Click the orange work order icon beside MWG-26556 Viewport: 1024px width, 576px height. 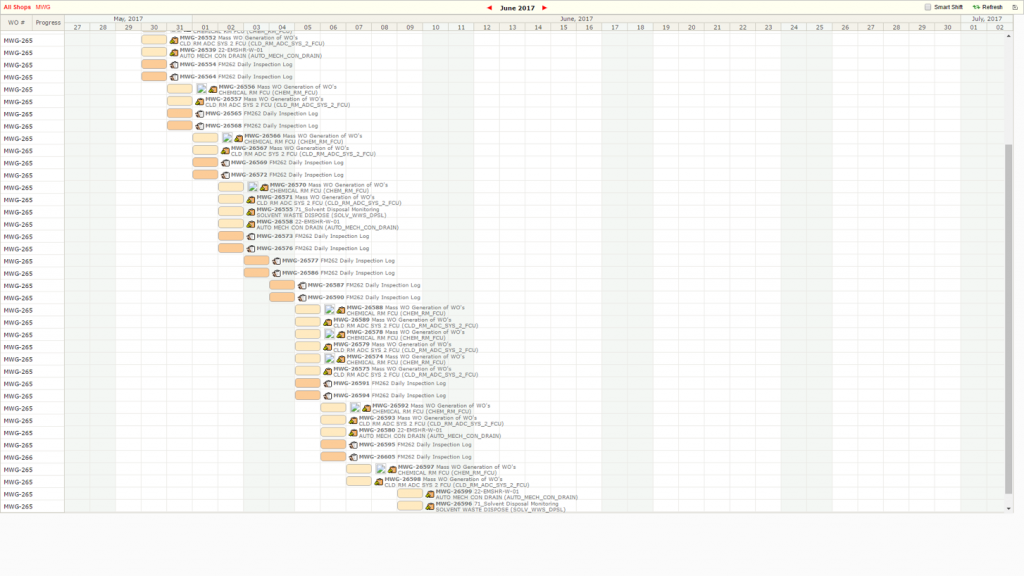pos(213,89)
